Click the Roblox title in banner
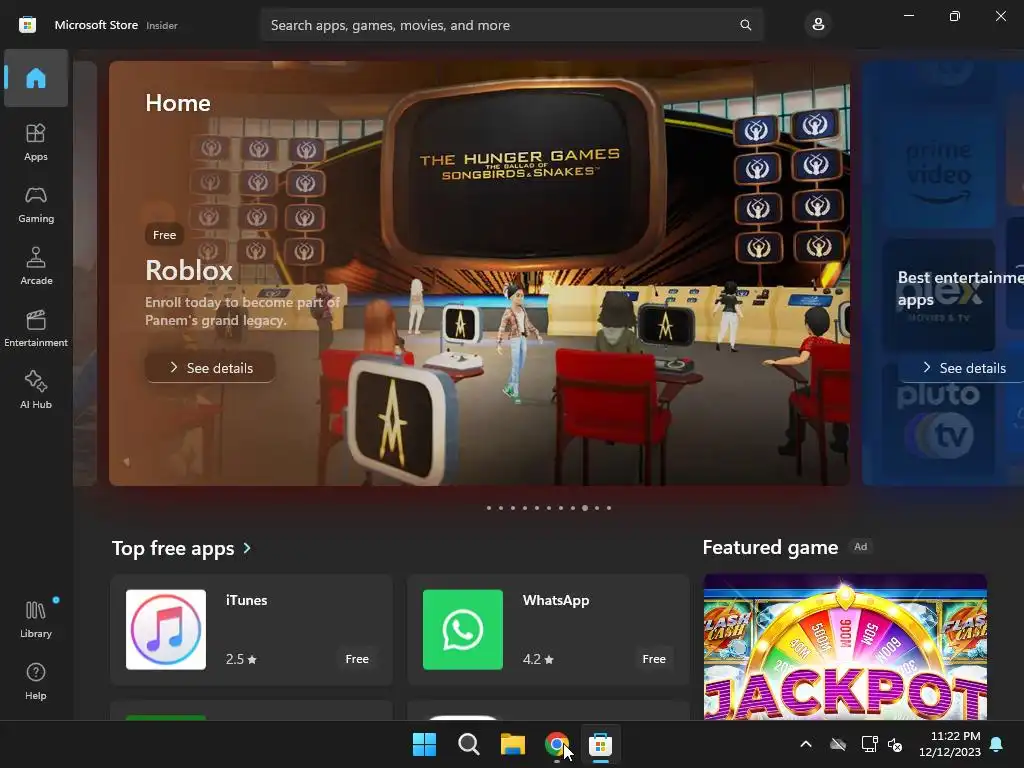 point(189,270)
